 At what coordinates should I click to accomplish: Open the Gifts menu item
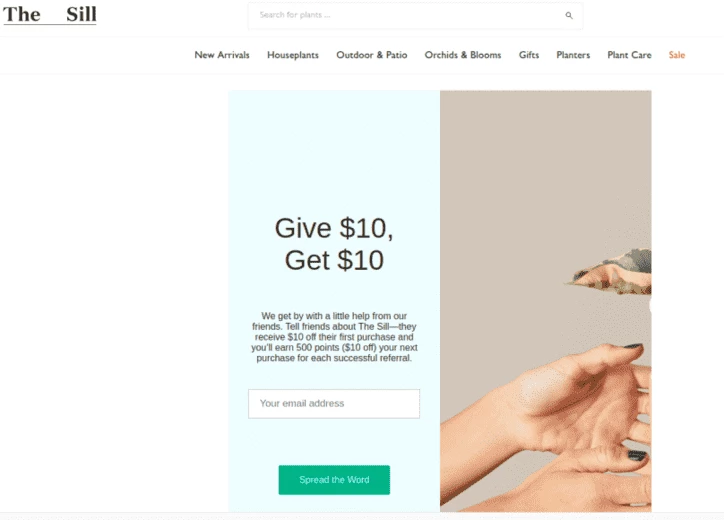point(529,55)
